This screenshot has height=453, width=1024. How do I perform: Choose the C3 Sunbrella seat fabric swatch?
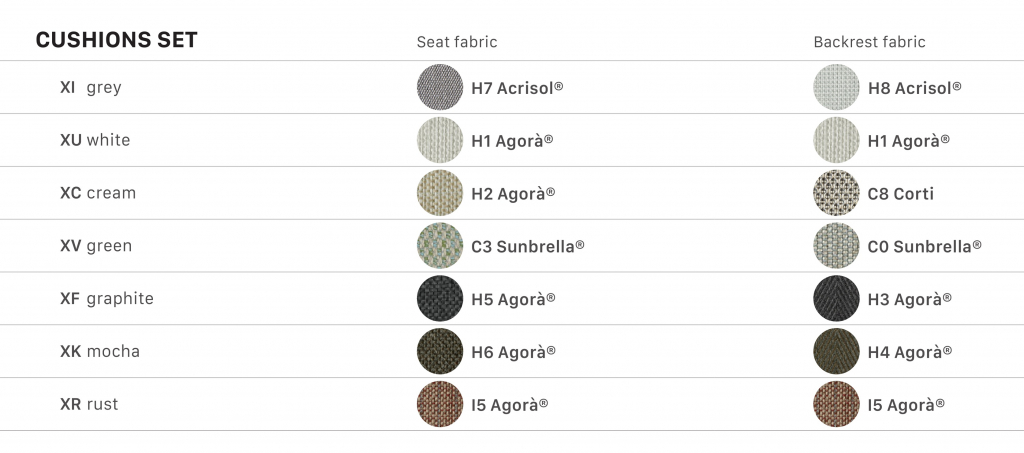point(440,246)
